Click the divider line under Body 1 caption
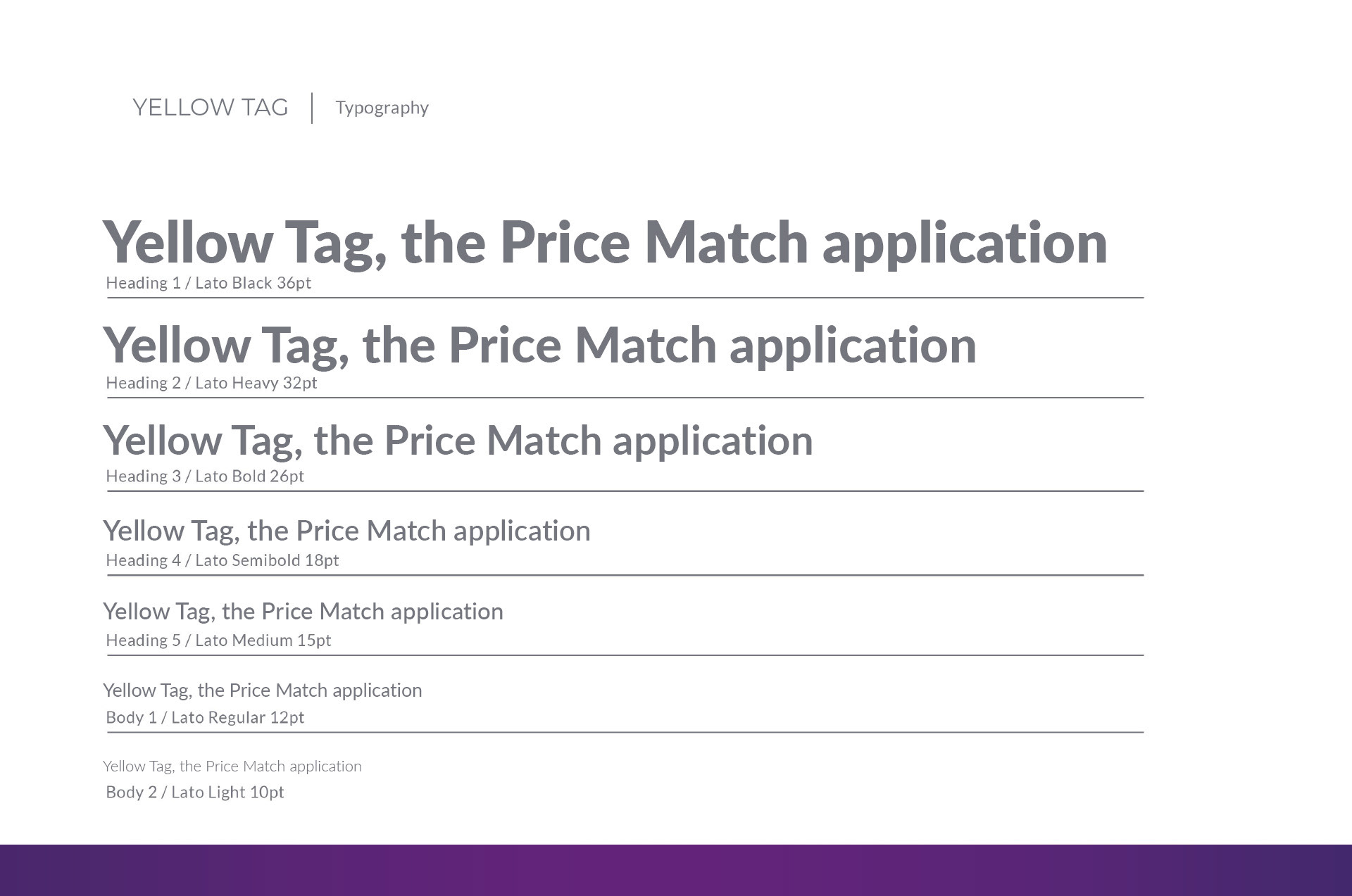 [625, 733]
